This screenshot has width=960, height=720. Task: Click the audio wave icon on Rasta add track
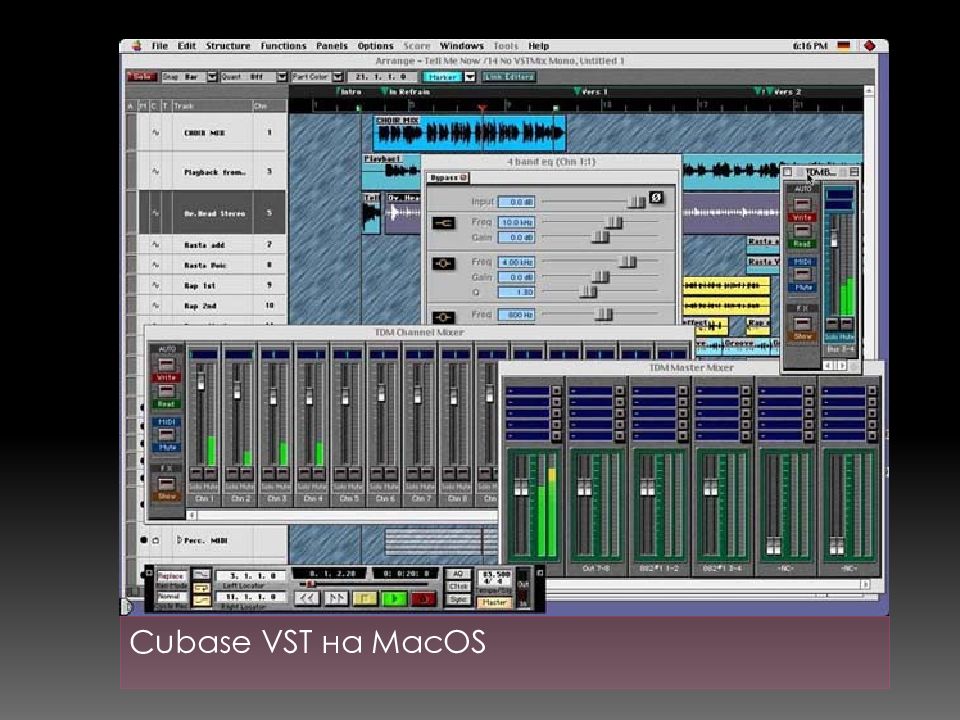tap(156, 245)
